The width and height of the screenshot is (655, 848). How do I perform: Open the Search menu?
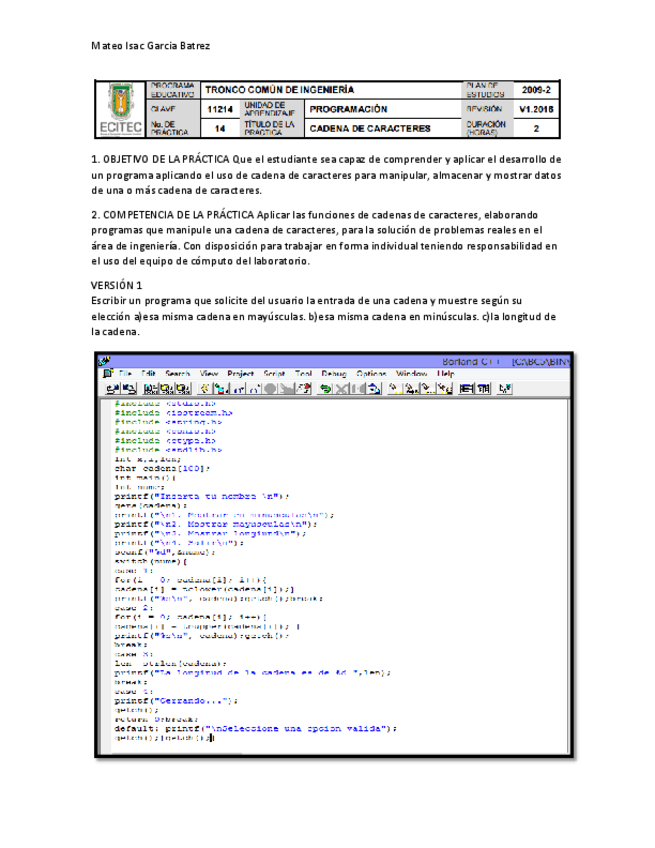point(177,373)
